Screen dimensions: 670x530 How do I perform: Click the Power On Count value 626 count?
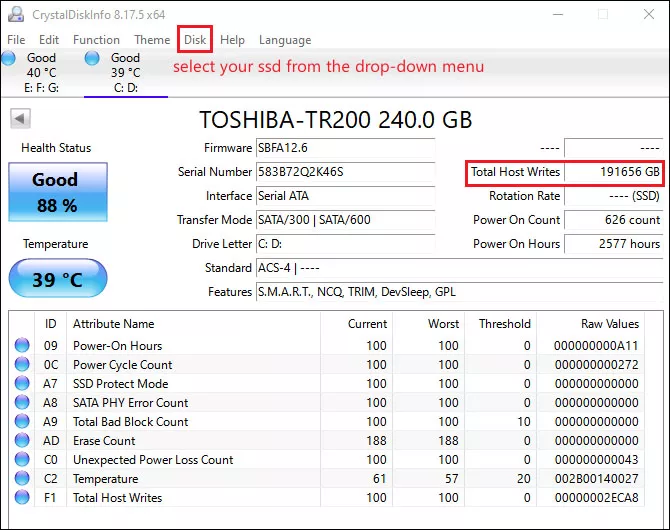pyautogui.click(x=614, y=220)
